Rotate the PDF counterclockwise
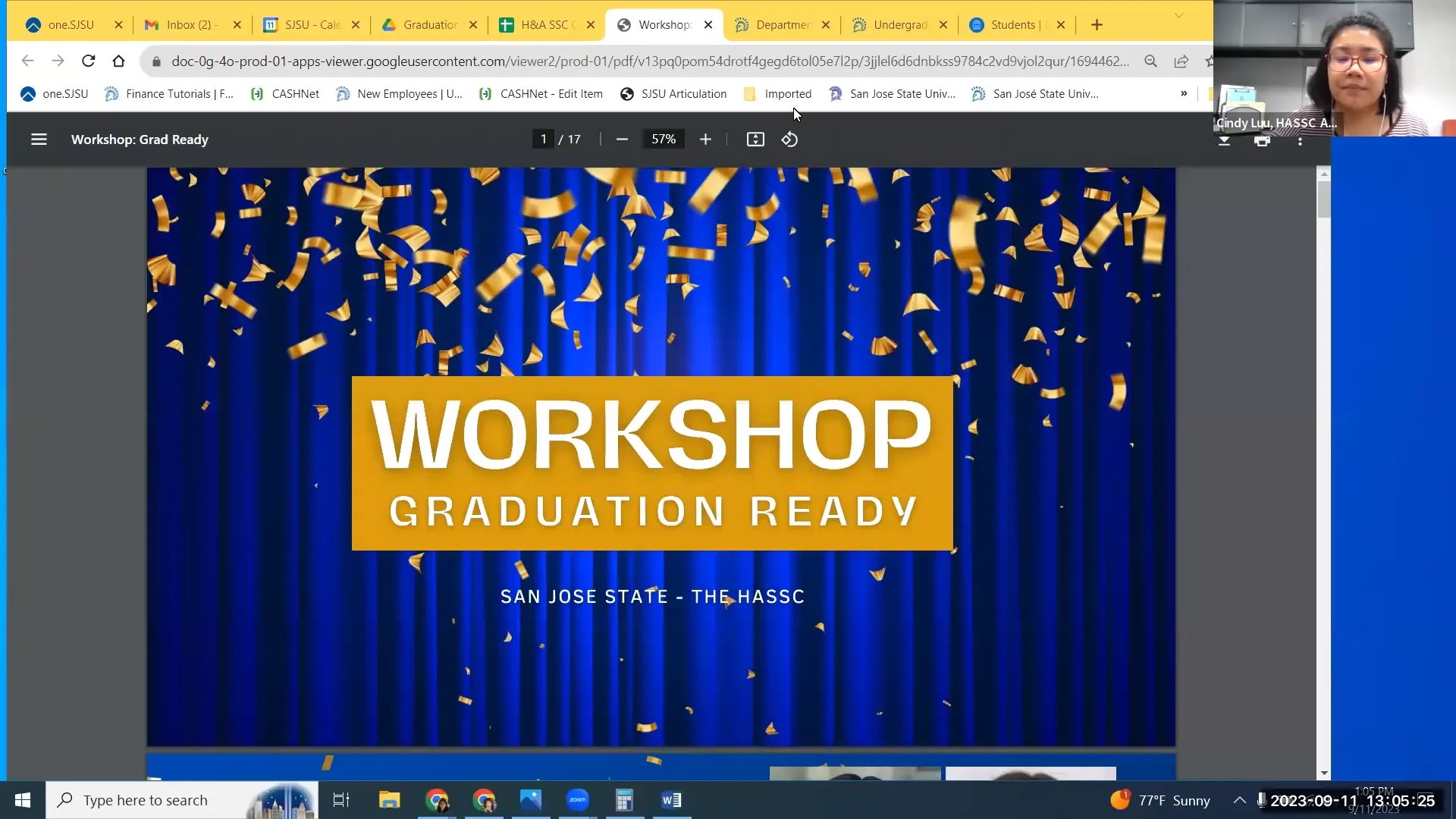 tap(789, 140)
